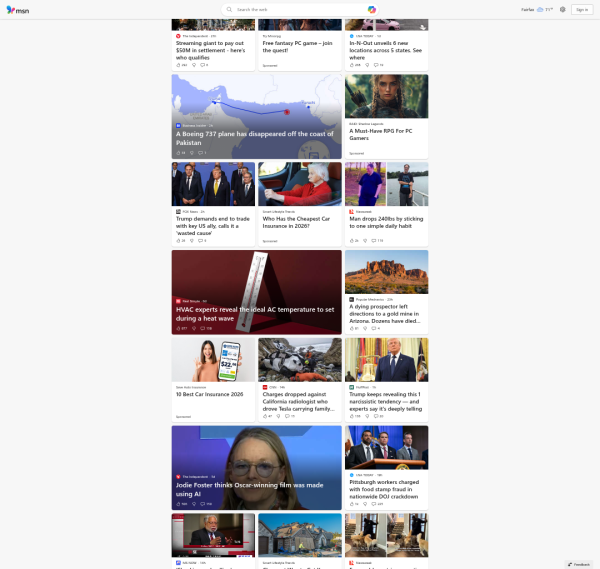Click the Fairfax weather location text
The height and width of the screenshot is (569, 600).
click(527, 10)
